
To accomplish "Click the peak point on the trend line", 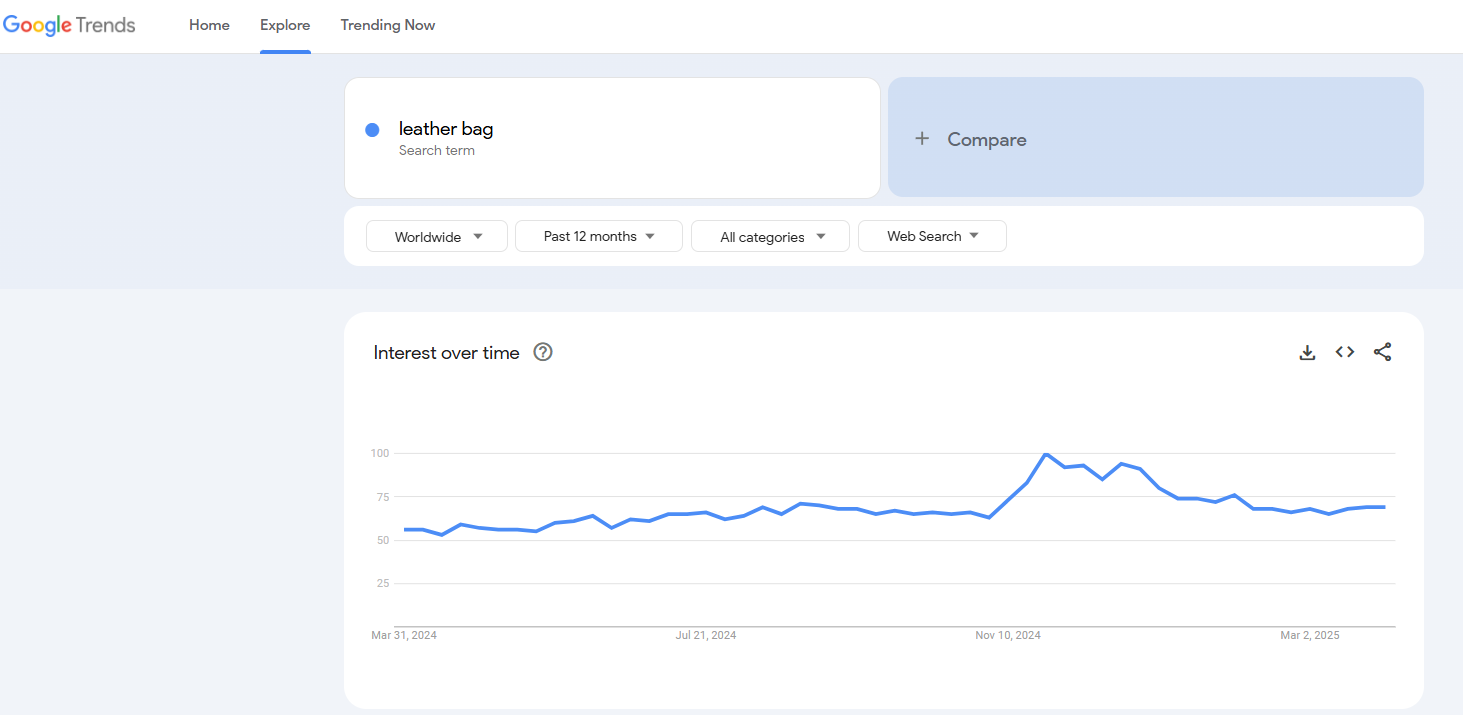I will coord(1046,454).
